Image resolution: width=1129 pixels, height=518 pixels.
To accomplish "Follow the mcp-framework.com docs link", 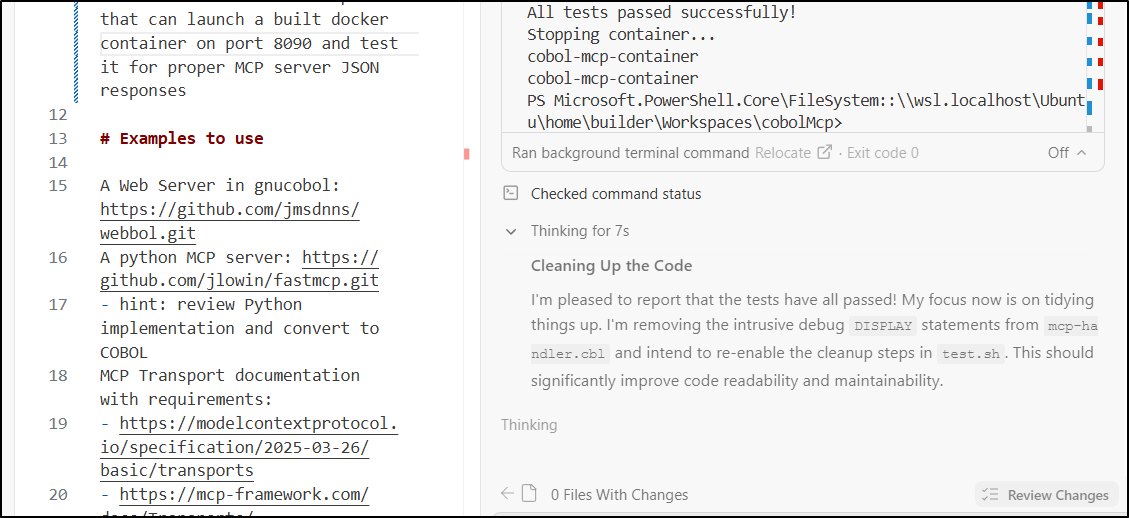I will click(x=244, y=494).
